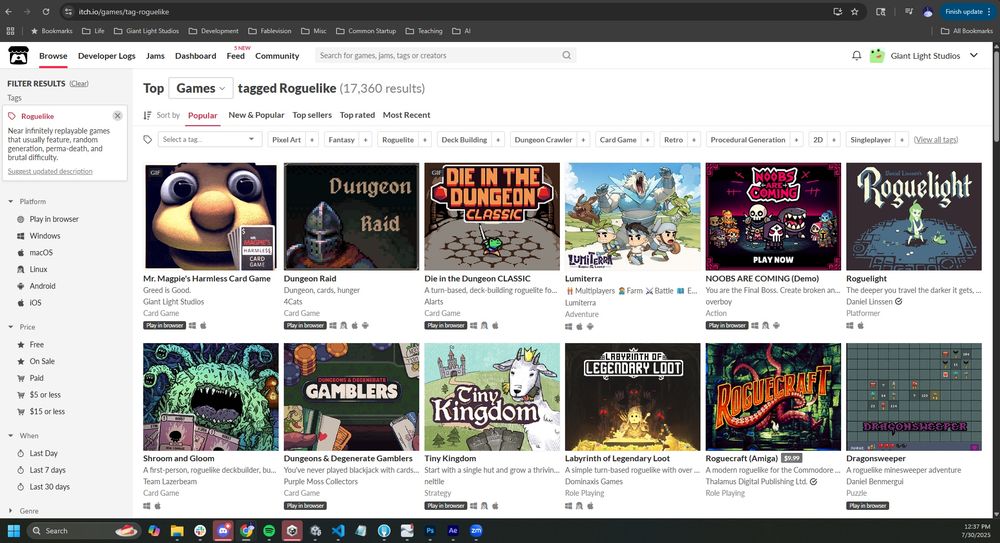Click the search magnifier icon
1000x543 pixels.
pos(566,56)
